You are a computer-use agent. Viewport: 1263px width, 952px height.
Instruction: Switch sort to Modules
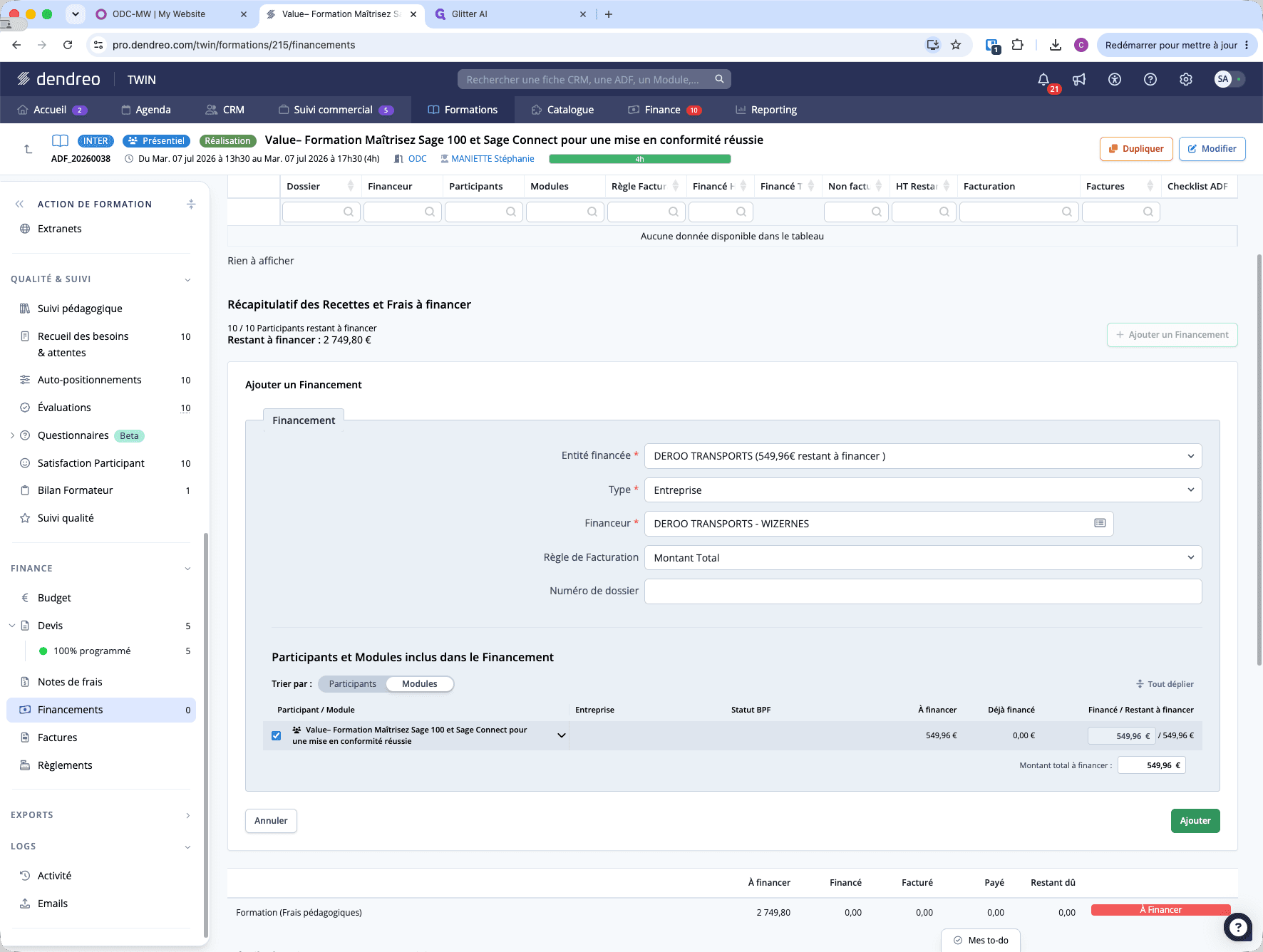(420, 683)
